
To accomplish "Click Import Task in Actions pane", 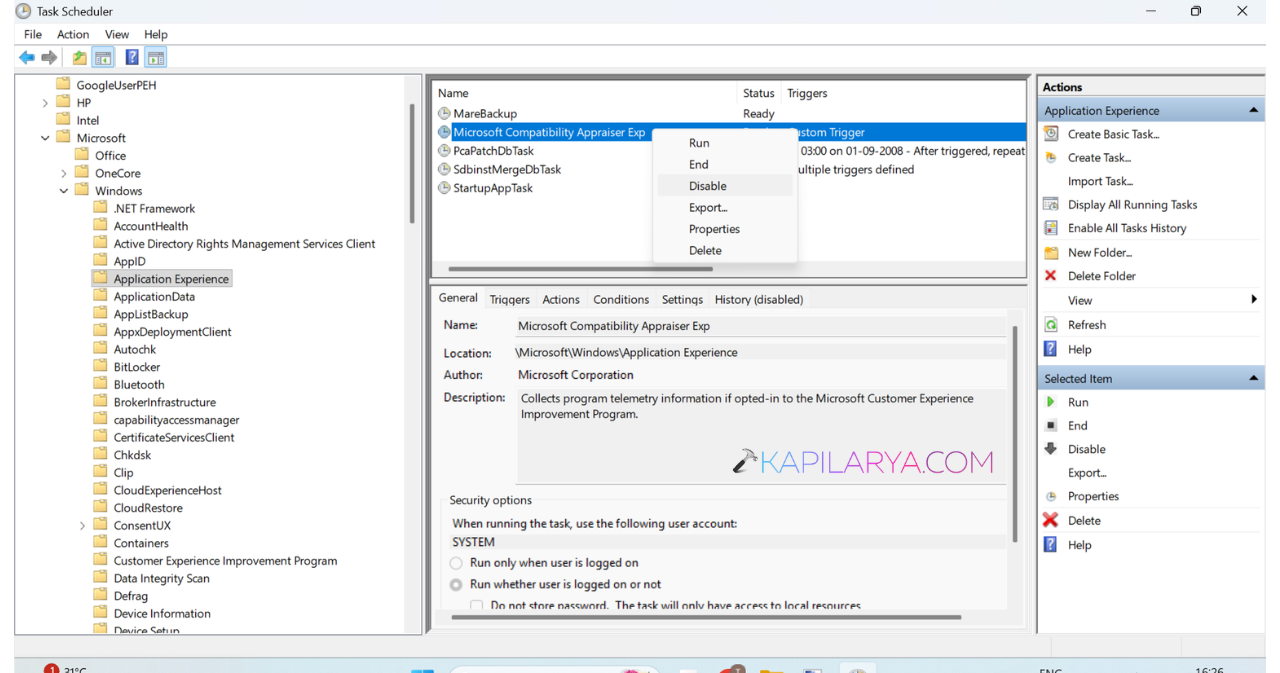I will pos(1099,181).
